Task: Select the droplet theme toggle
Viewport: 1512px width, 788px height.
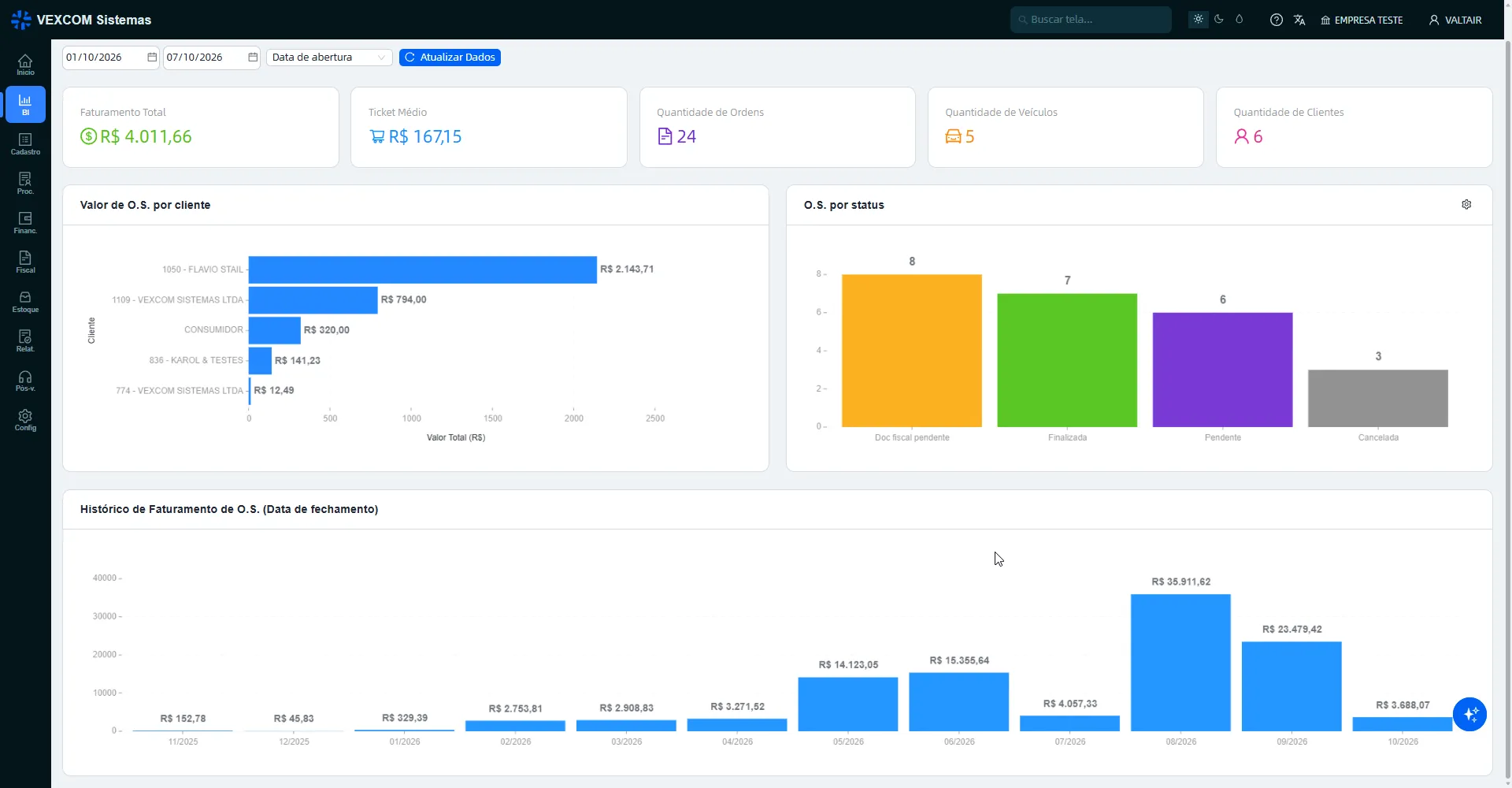Action: coord(1240,19)
